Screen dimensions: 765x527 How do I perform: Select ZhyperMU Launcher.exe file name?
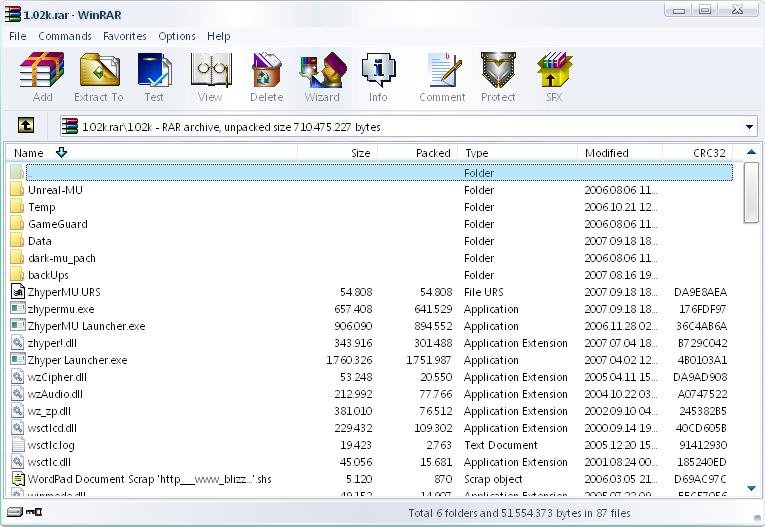pos(86,326)
